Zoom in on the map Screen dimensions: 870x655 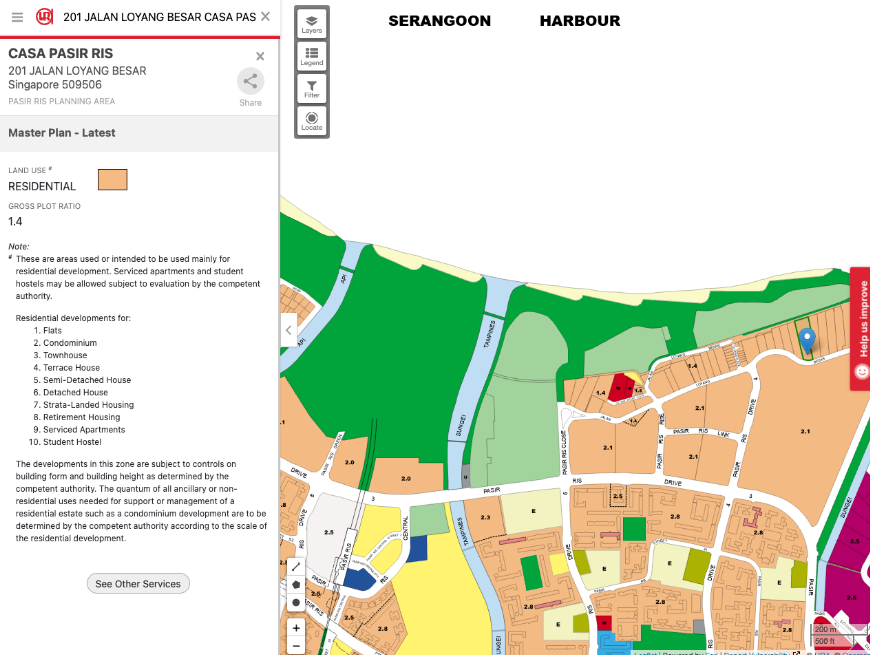click(x=296, y=628)
